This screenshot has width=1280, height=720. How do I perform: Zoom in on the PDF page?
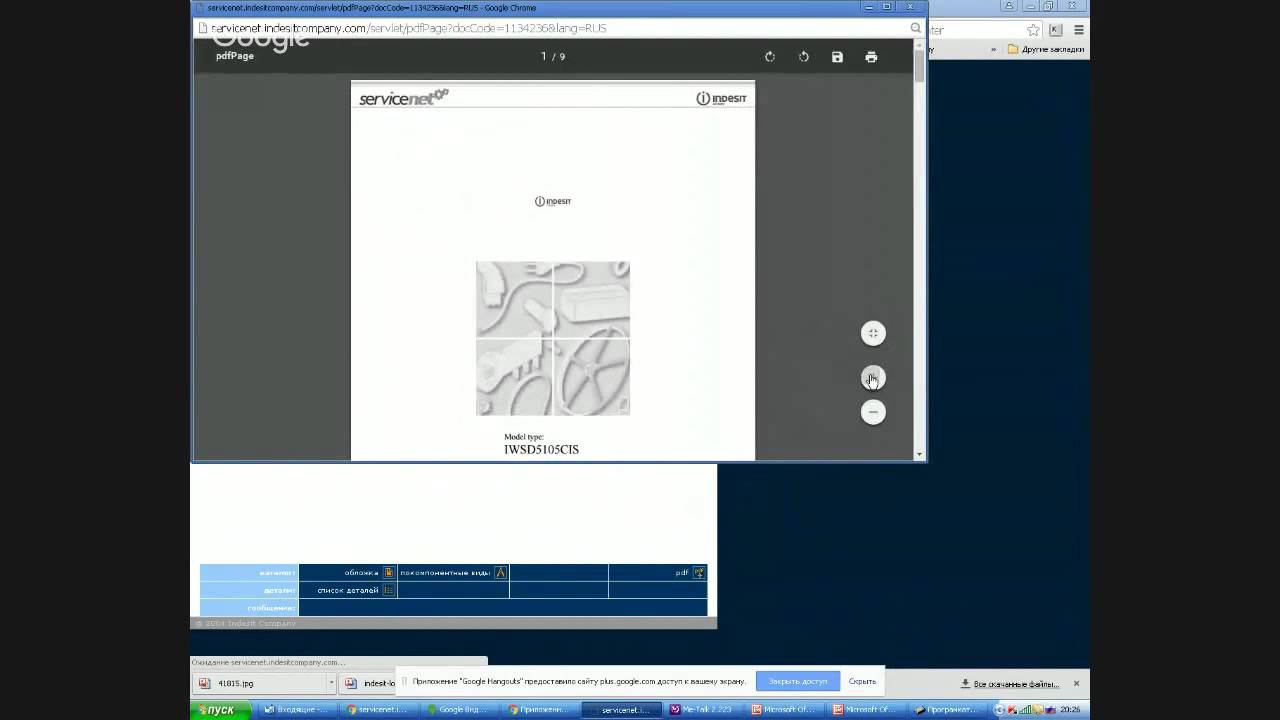pos(873,378)
